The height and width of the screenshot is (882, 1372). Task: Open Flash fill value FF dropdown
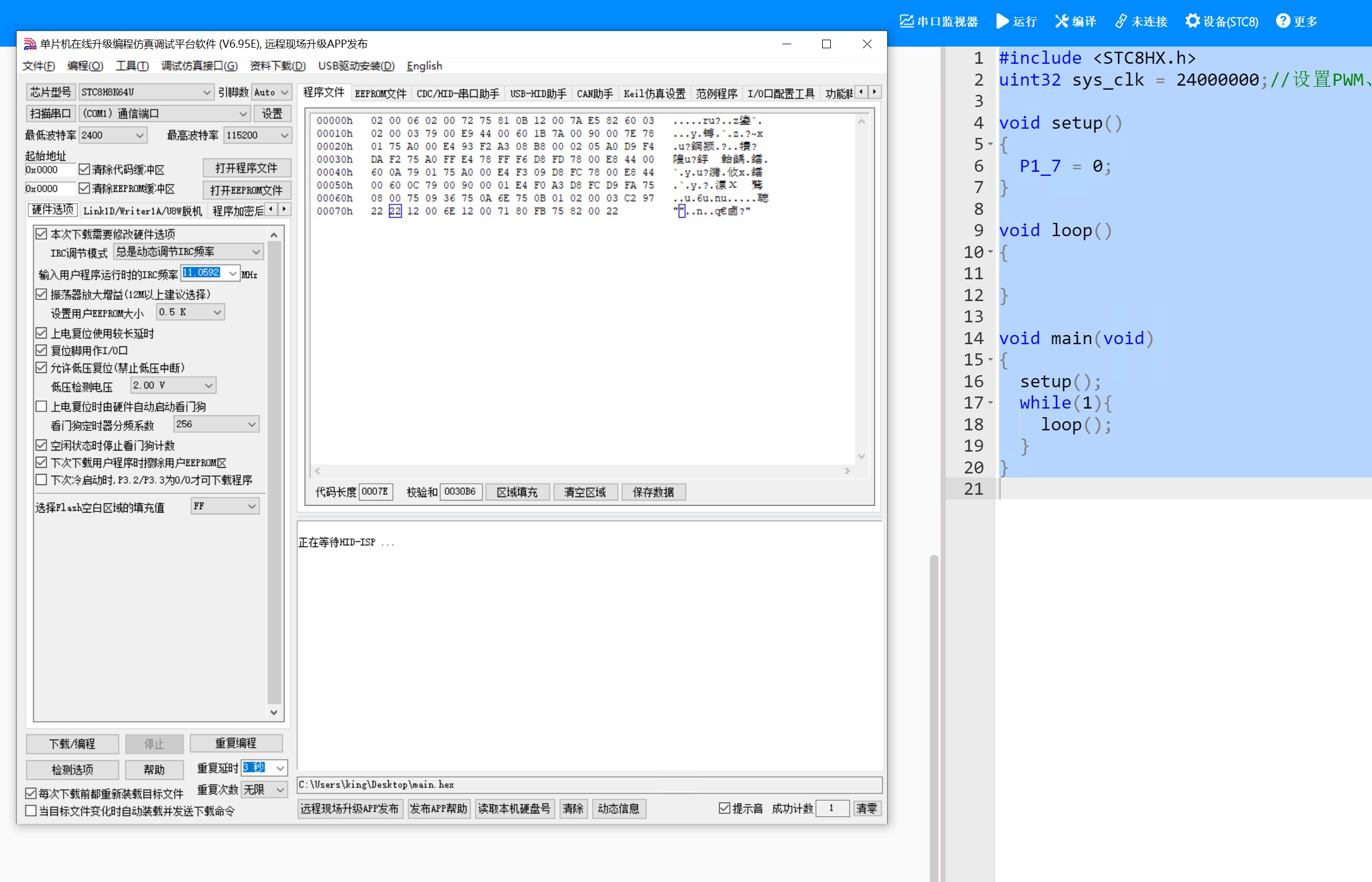(x=225, y=506)
